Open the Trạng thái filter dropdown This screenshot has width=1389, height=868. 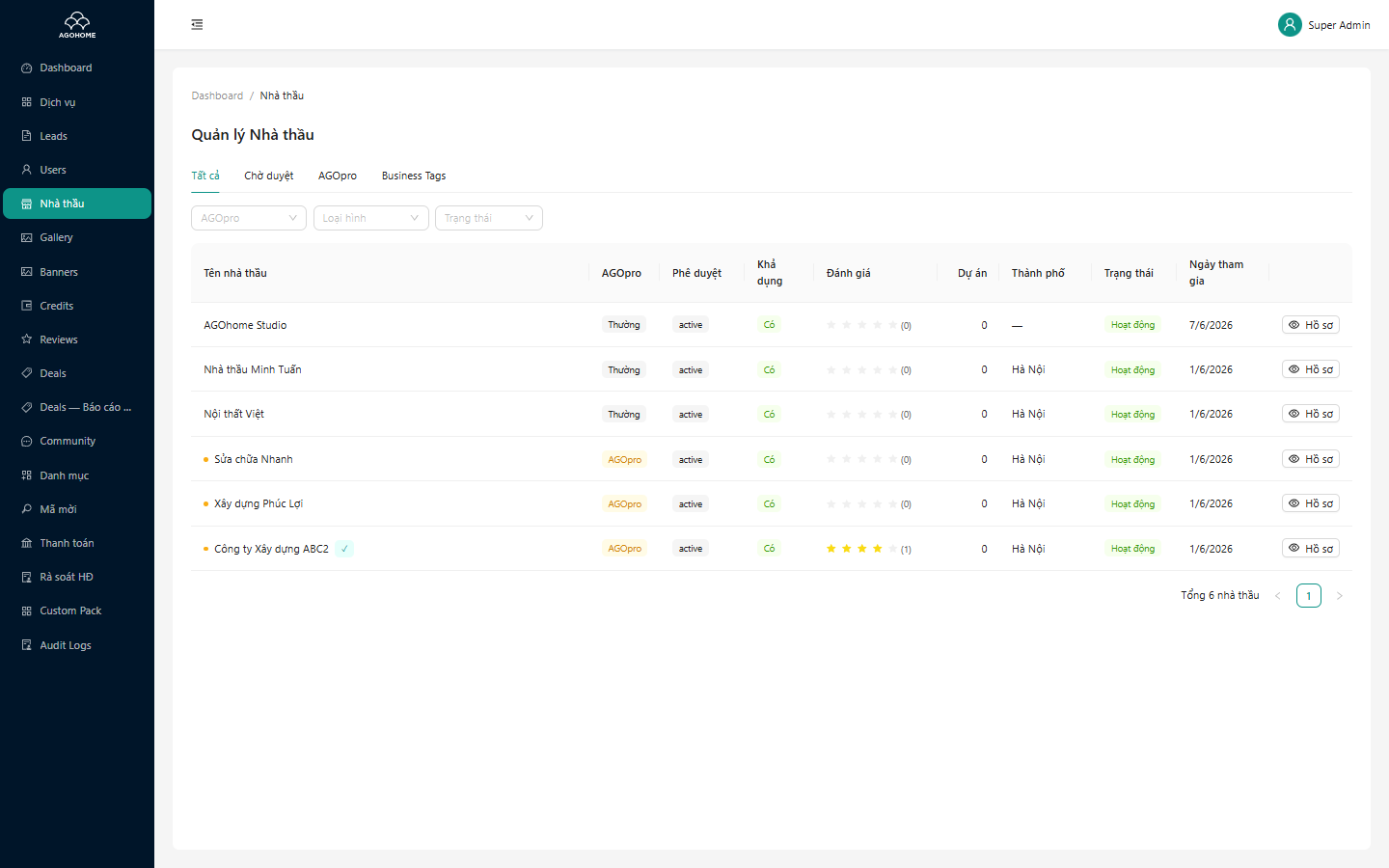pyautogui.click(x=489, y=218)
